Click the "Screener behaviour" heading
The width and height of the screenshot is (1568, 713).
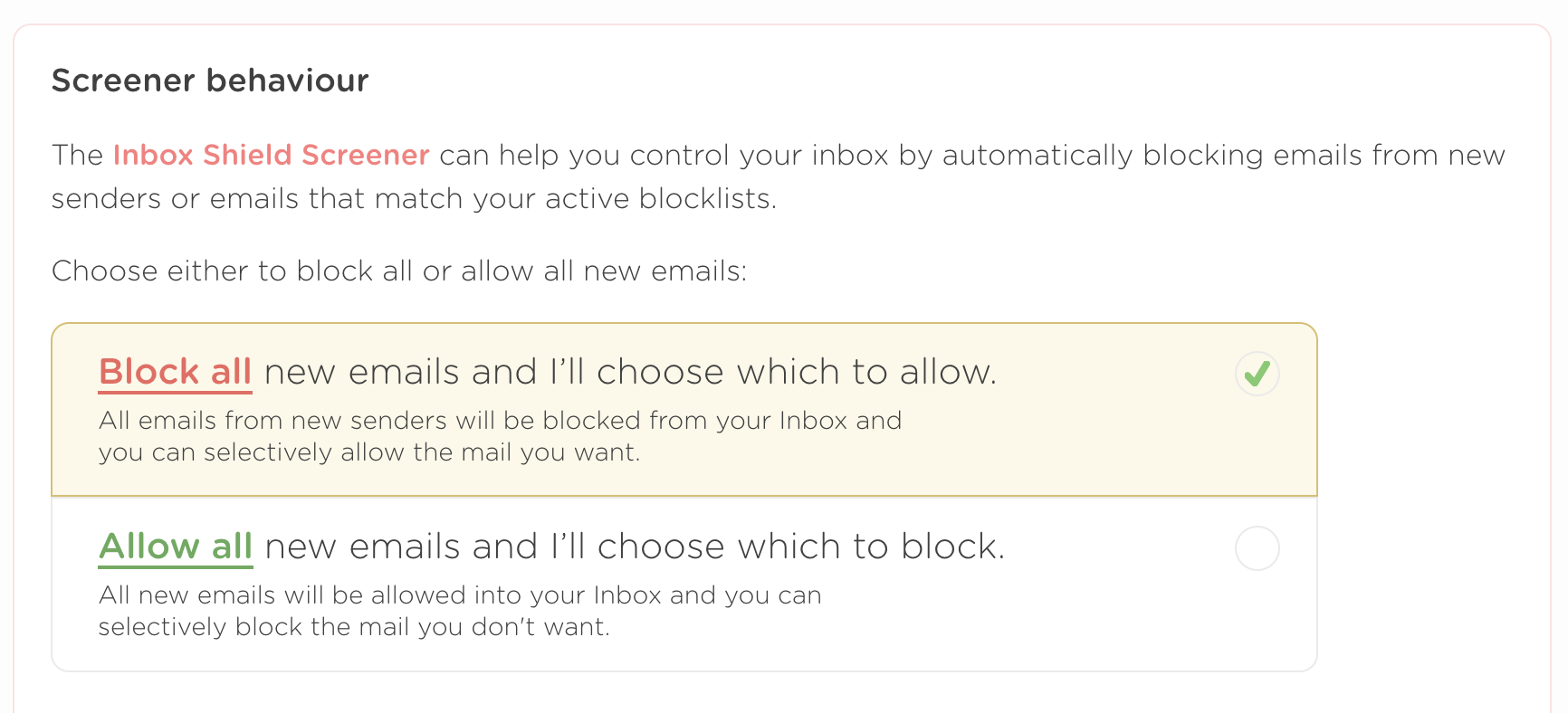click(x=210, y=81)
